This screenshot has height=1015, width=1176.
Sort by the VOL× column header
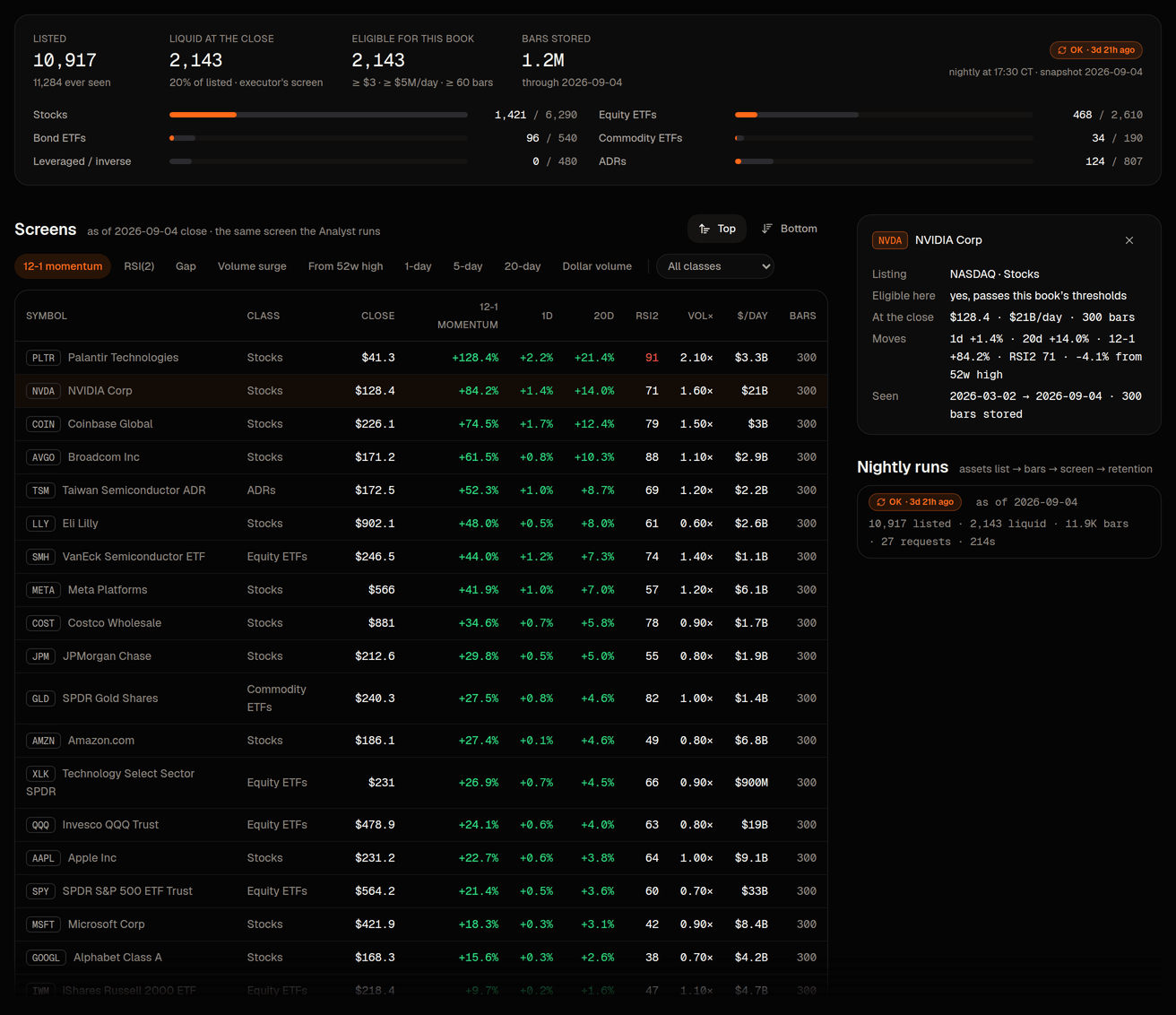tap(700, 316)
